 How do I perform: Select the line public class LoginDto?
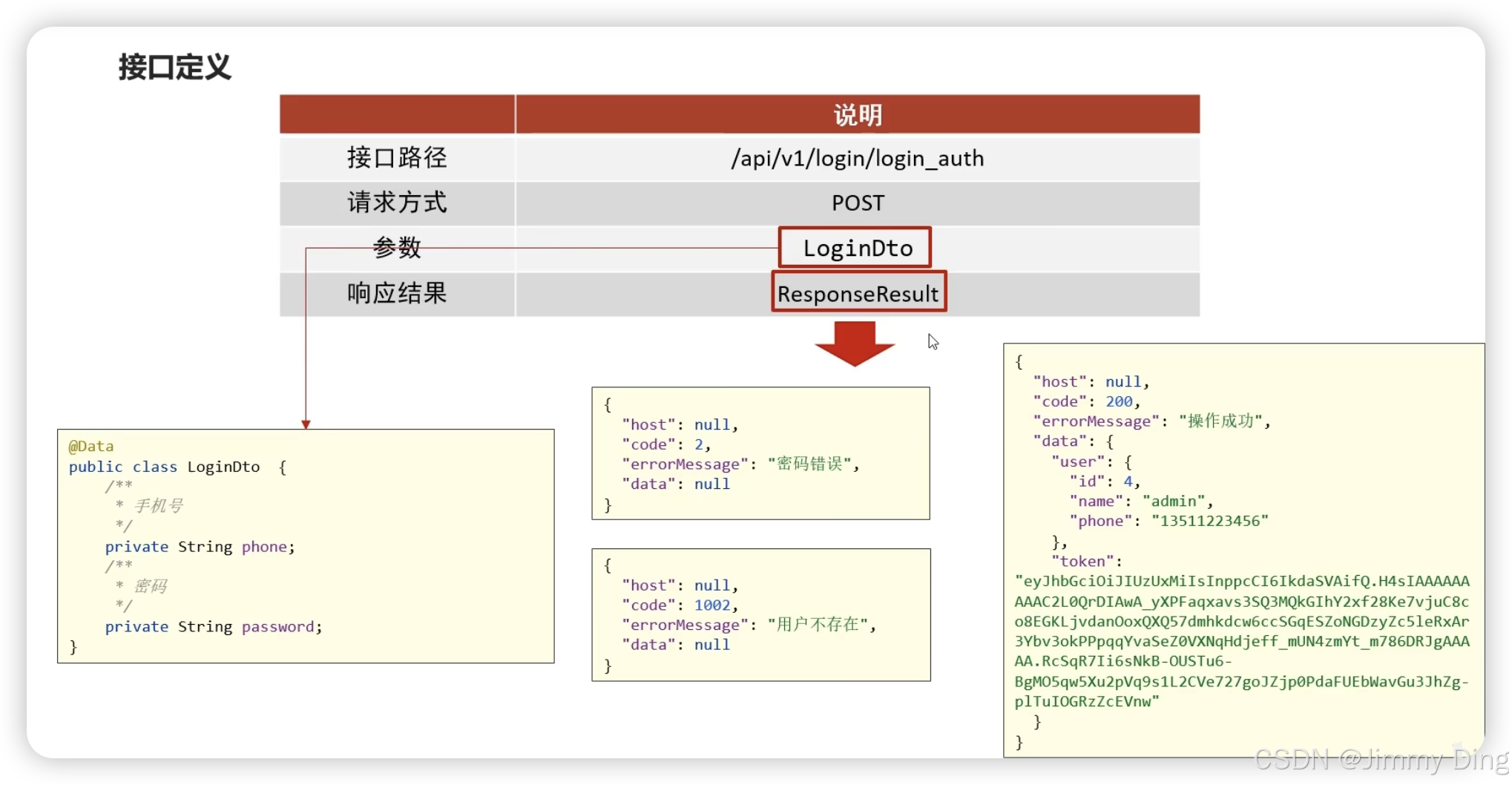(x=177, y=467)
